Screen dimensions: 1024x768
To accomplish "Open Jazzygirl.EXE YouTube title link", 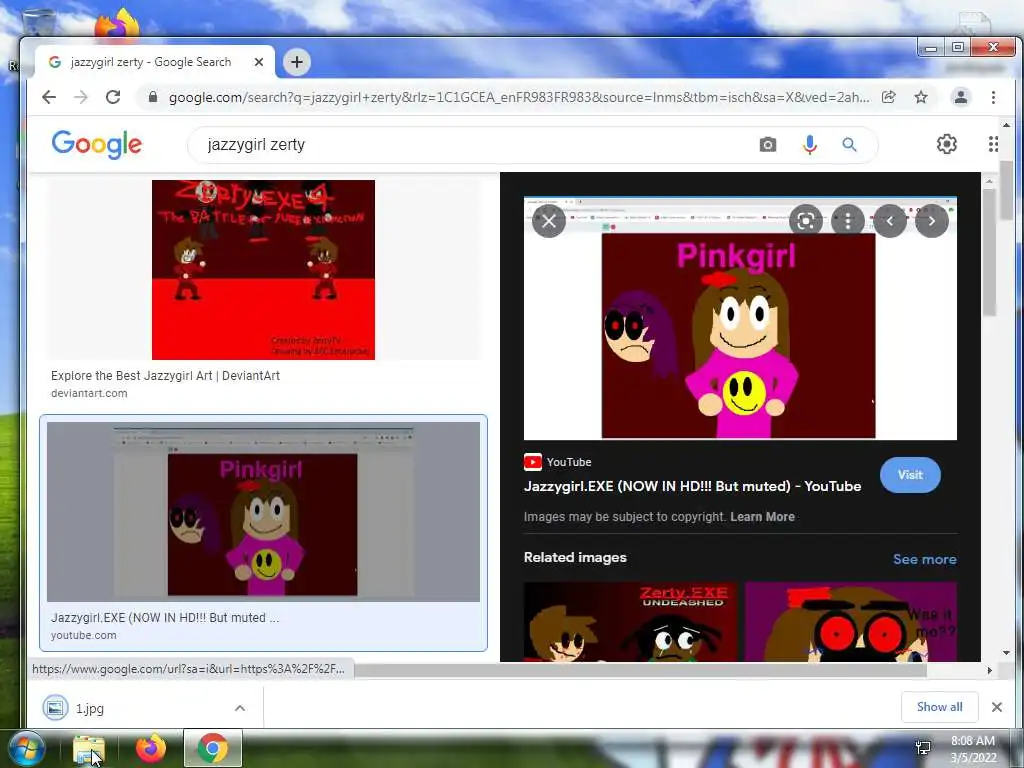I will coord(692,487).
